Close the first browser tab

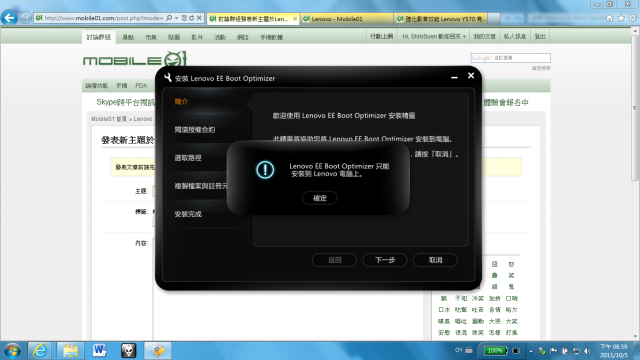pos(295,19)
